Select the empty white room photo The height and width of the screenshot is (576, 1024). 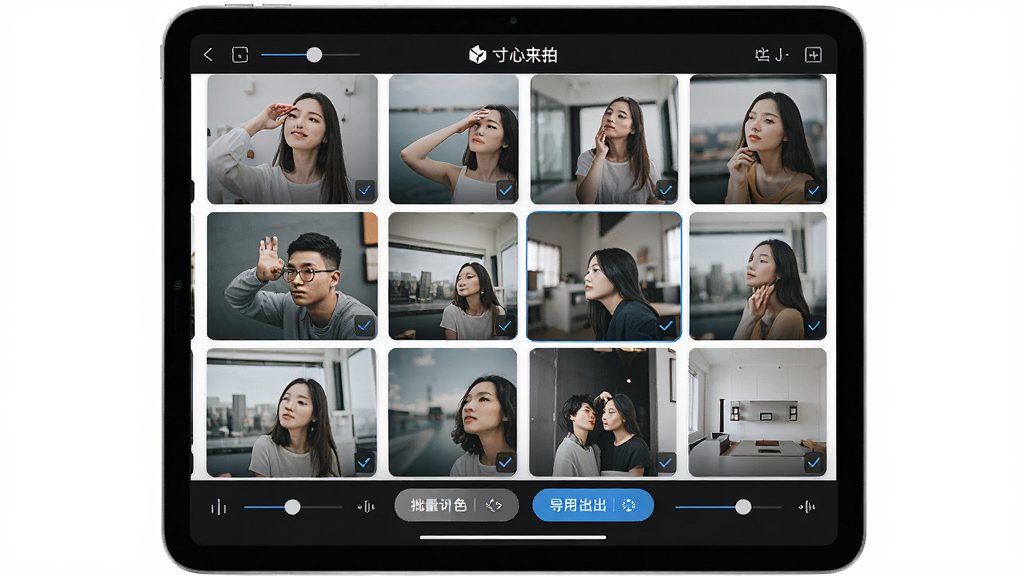(x=758, y=413)
